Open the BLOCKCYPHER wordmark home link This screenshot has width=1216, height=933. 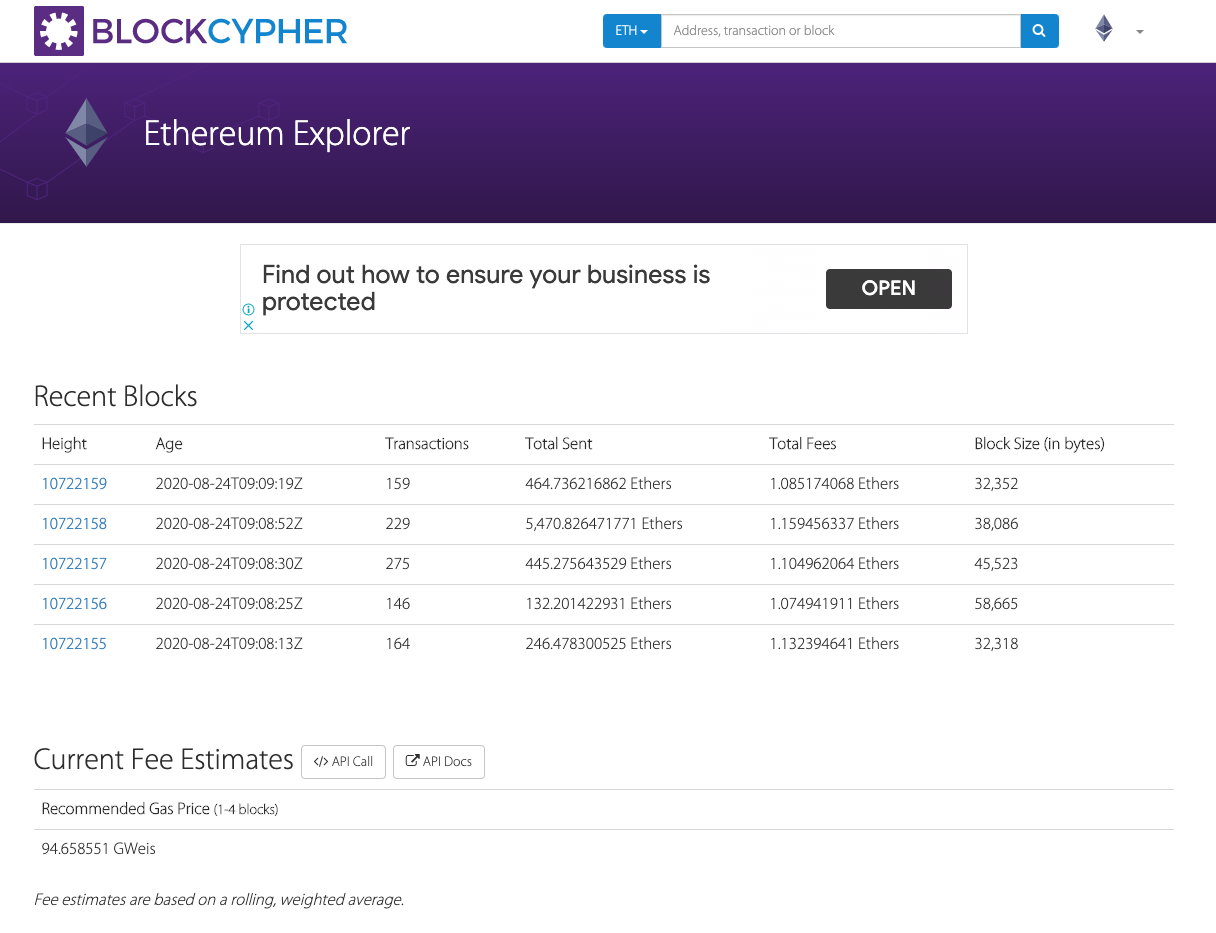(219, 31)
